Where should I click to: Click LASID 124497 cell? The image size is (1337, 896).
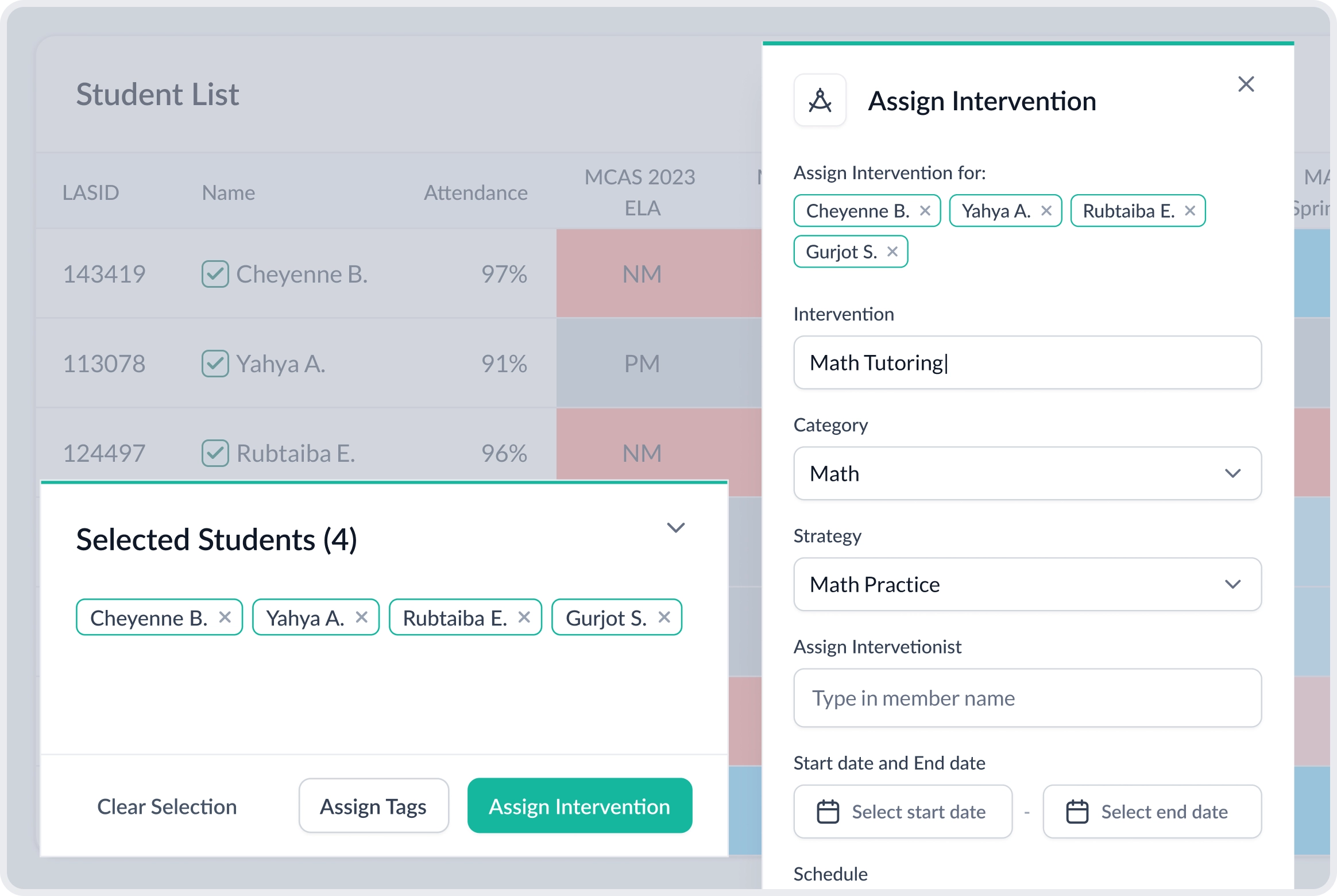(x=104, y=453)
